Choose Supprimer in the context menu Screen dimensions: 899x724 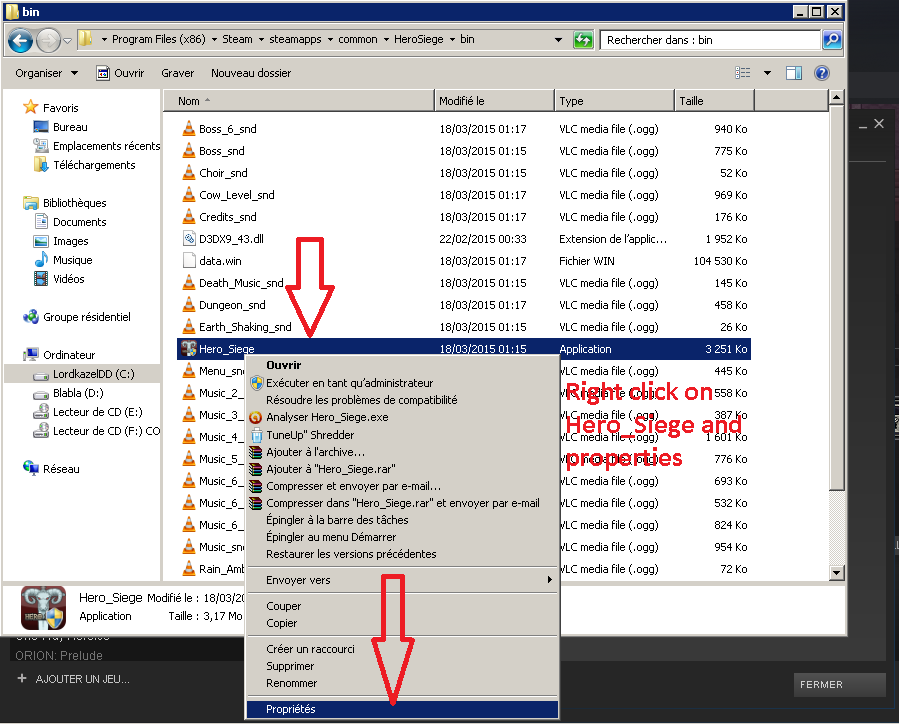click(x=402, y=666)
